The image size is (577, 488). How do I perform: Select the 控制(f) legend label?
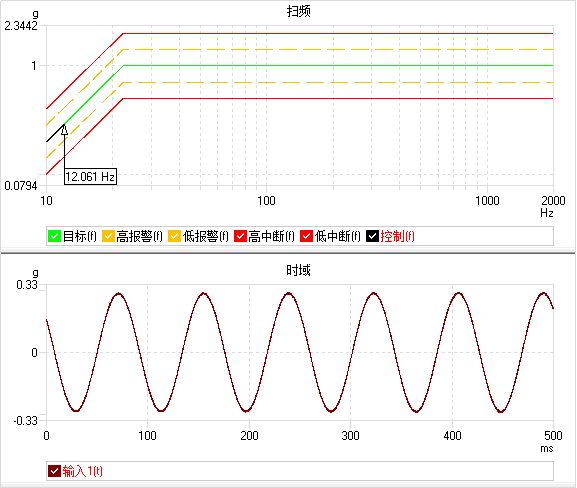pyautogui.click(x=397, y=236)
